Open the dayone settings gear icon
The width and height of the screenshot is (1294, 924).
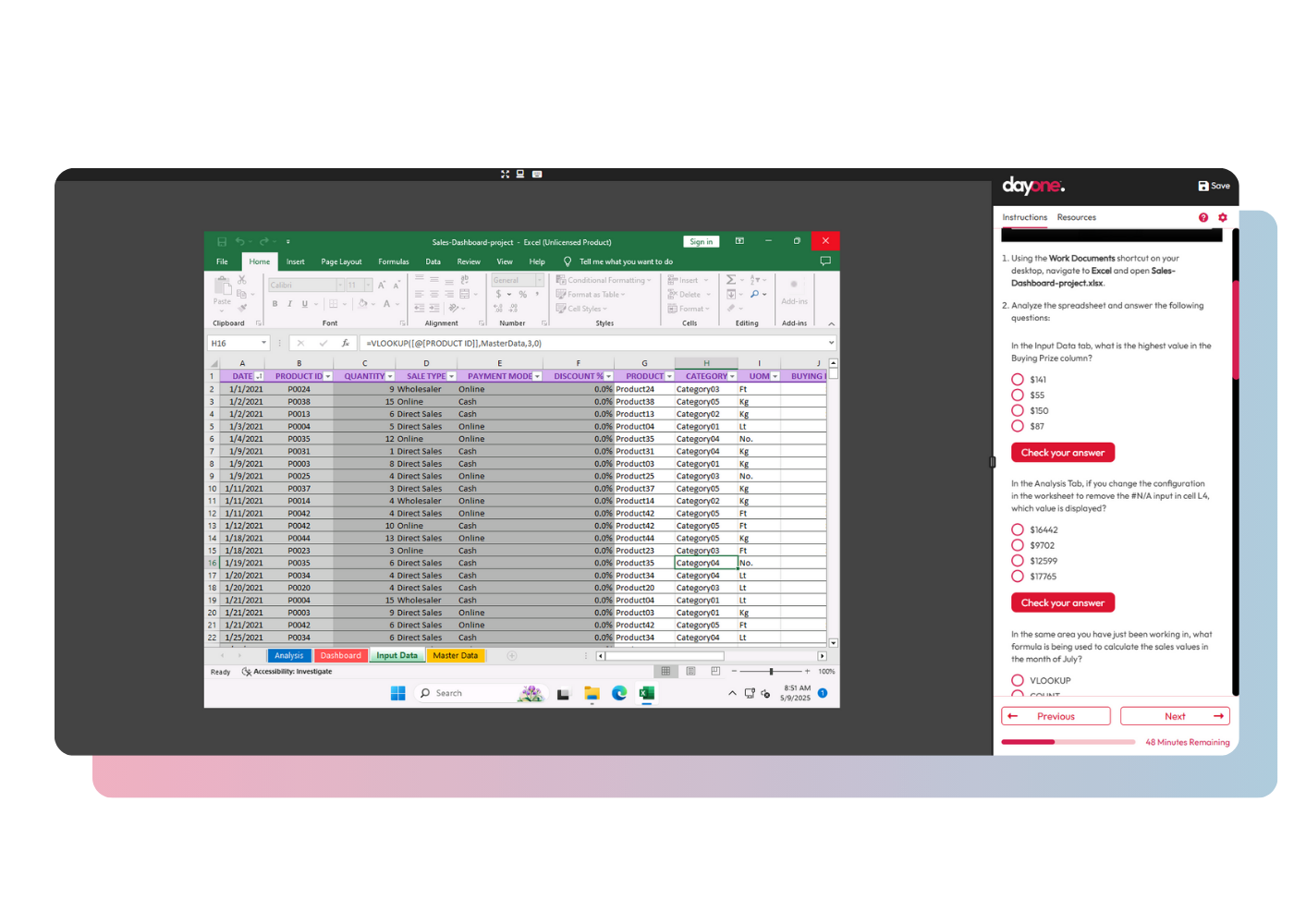1223,217
